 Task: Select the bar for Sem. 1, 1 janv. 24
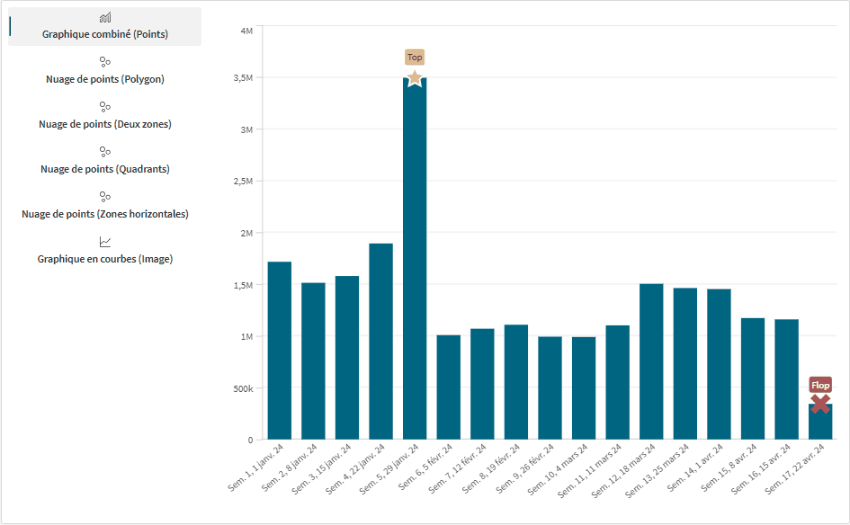coord(280,350)
